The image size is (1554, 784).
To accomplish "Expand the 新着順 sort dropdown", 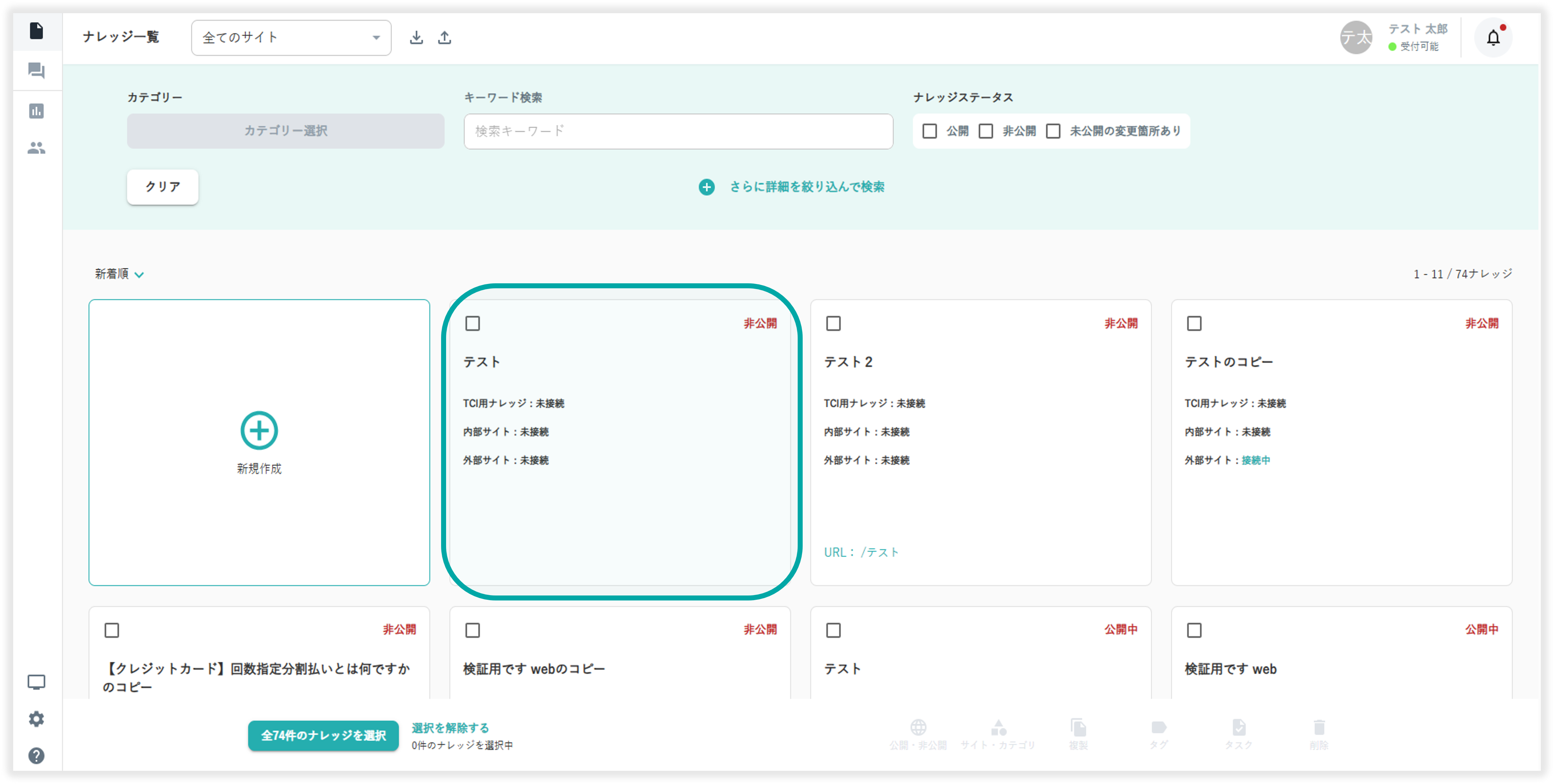I will point(119,274).
